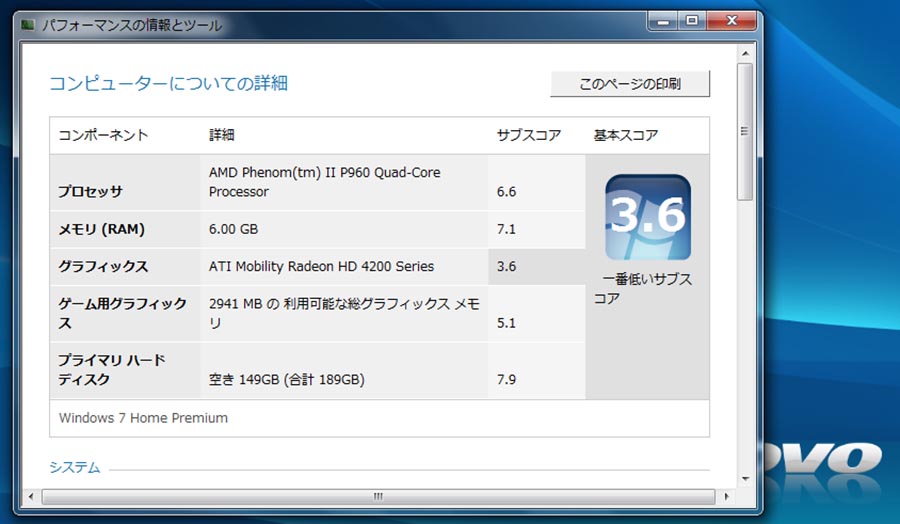Screen dimensions: 900x524
Task: Click the 6.00 GB memory value
Action: pos(233,229)
